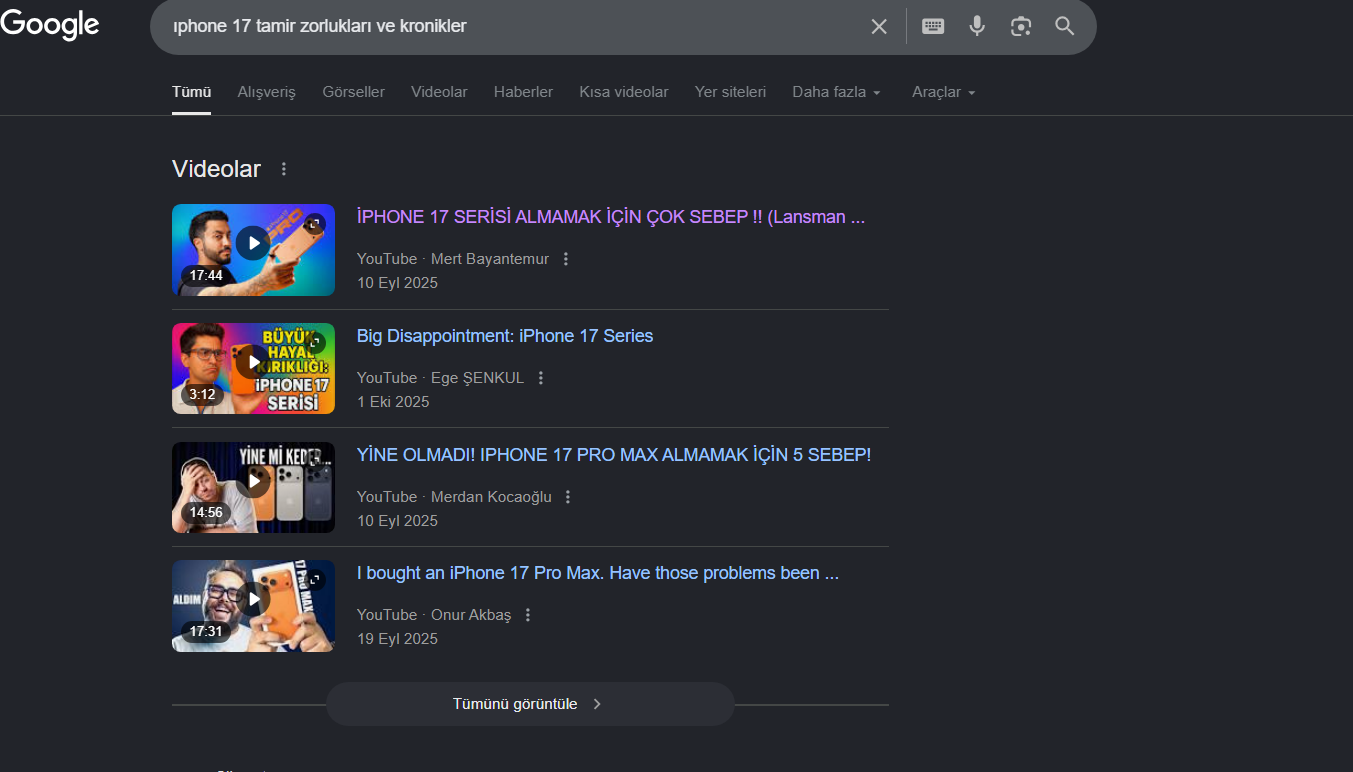
Task: Switch to the Görseller tab
Action: tap(354, 92)
